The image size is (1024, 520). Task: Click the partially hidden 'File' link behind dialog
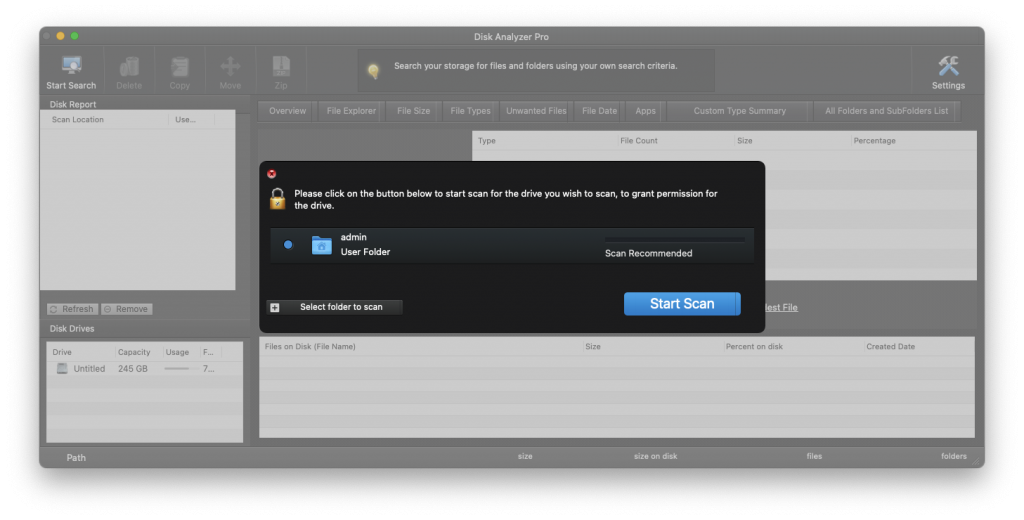pyautogui.click(x=781, y=308)
